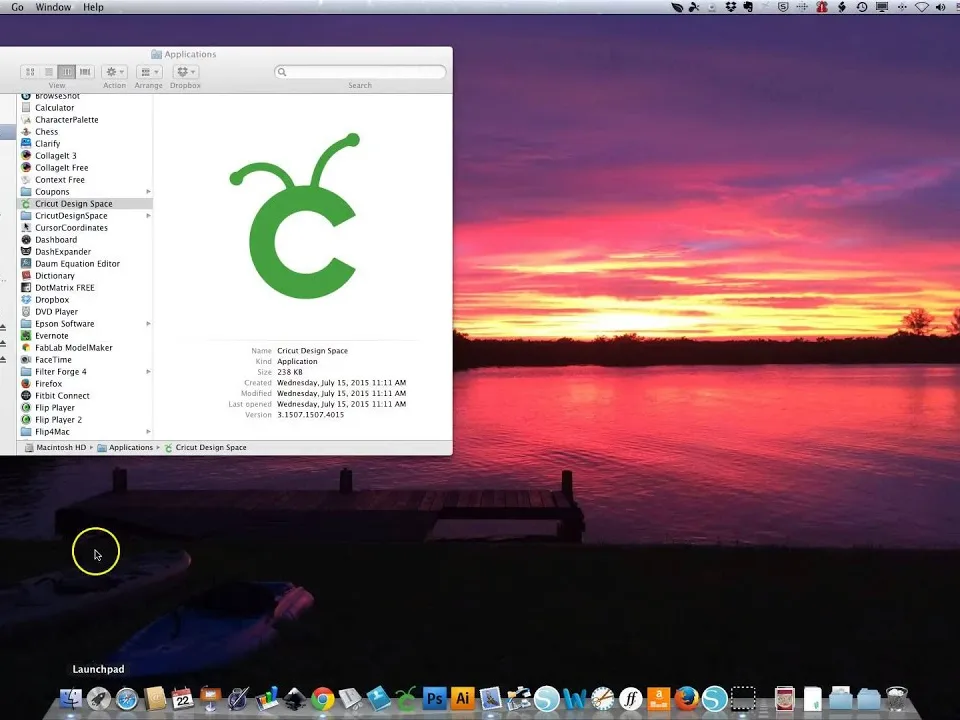This screenshot has width=960, height=720.
Task: Open the Window menu
Action: click(x=52, y=7)
